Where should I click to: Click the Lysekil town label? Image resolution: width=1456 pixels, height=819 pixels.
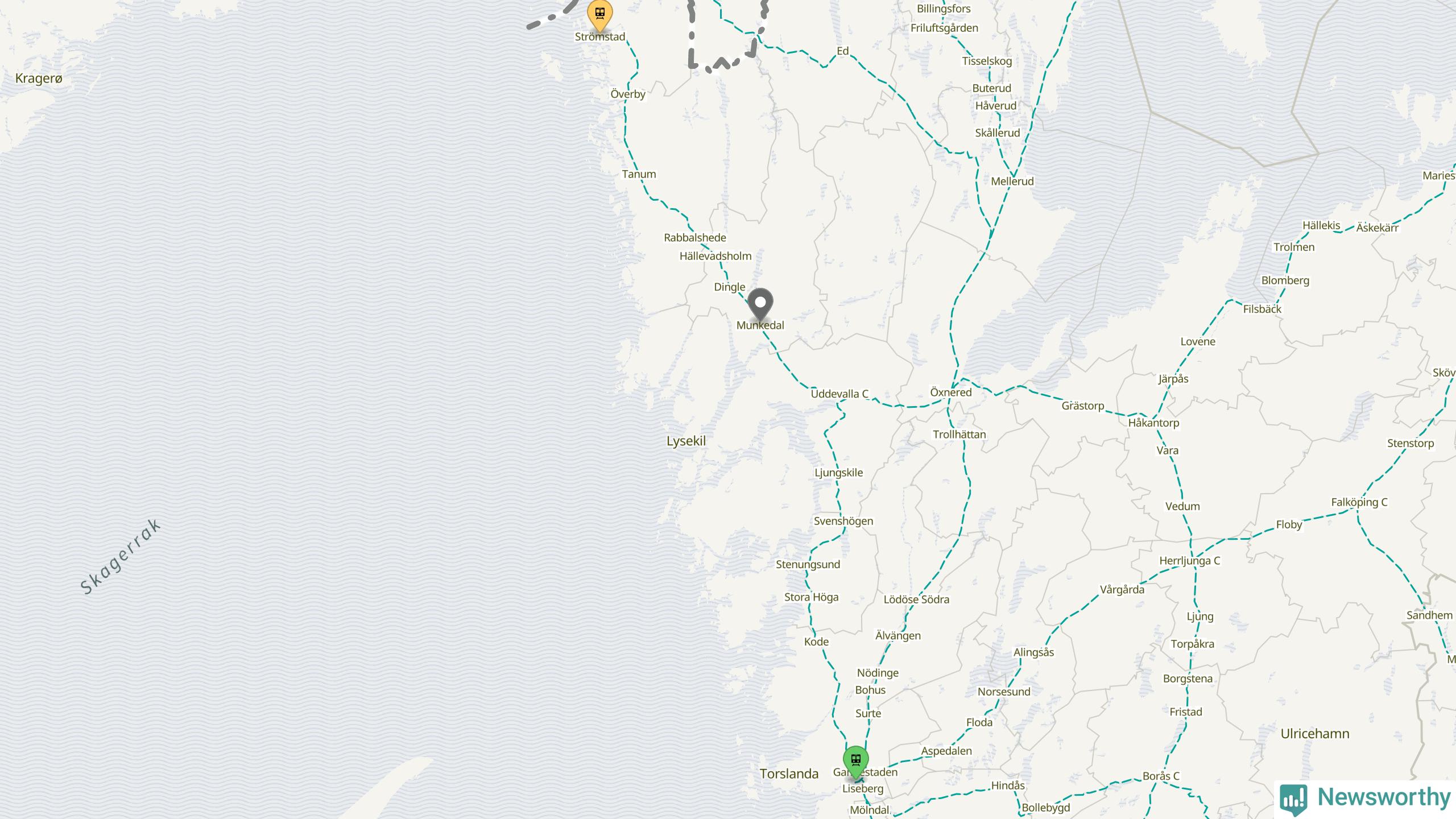[x=686, y=441]
